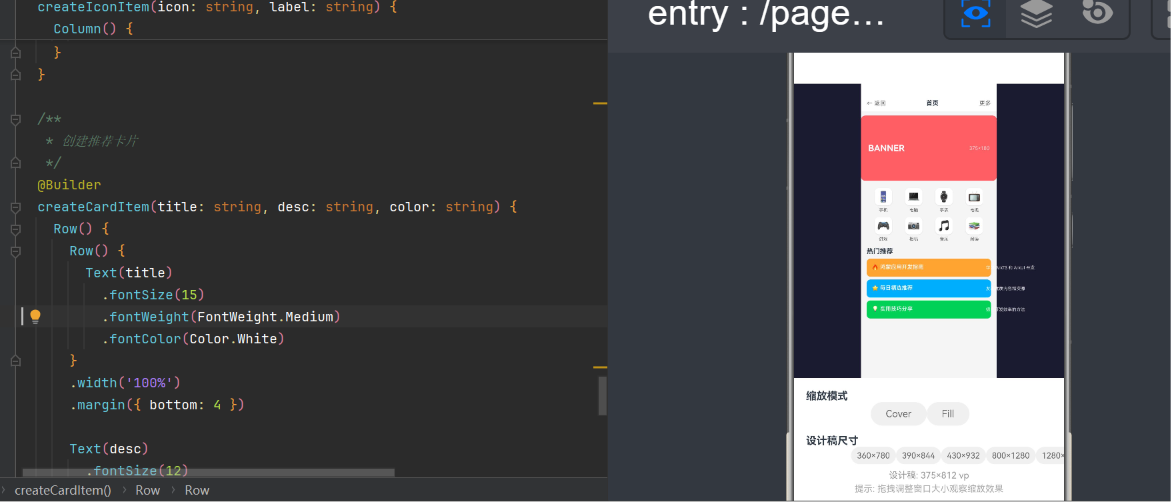
Task: Click fold marker at inner Row closing brace
Action: point(14,361)
